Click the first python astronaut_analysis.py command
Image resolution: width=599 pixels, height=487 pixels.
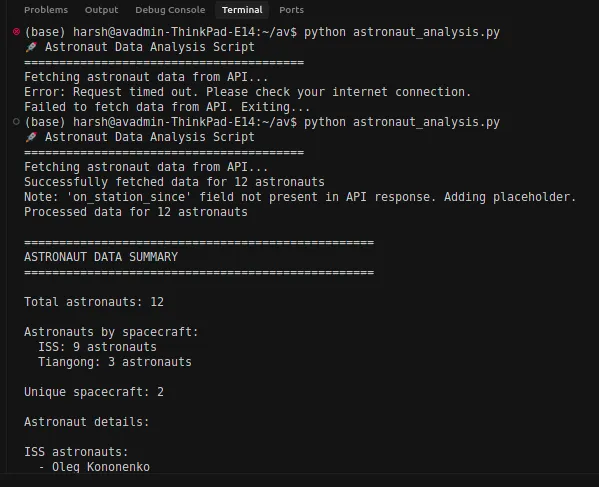(401, 32)
